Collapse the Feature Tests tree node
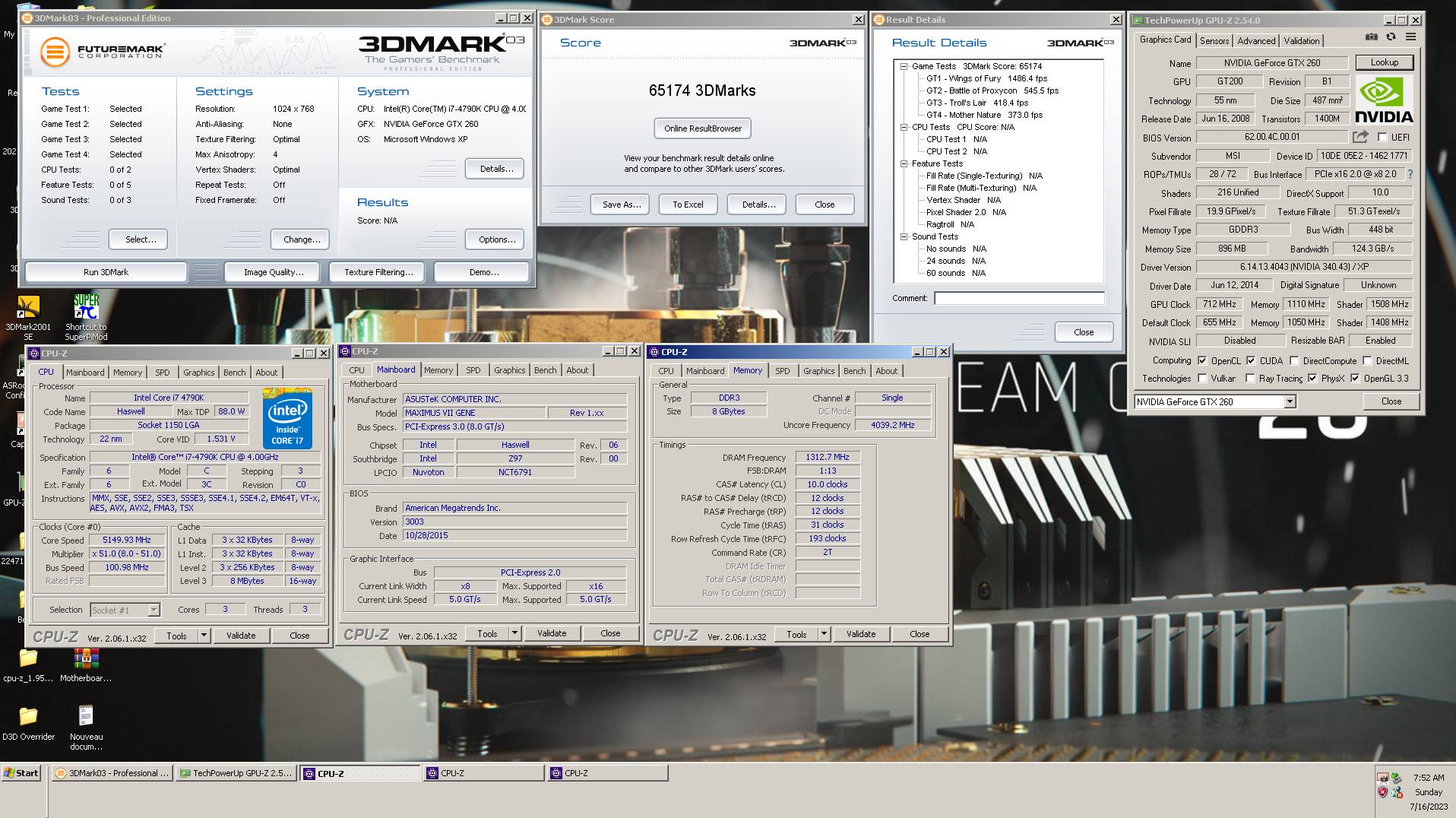1456x818 pixels. [904, 164]
